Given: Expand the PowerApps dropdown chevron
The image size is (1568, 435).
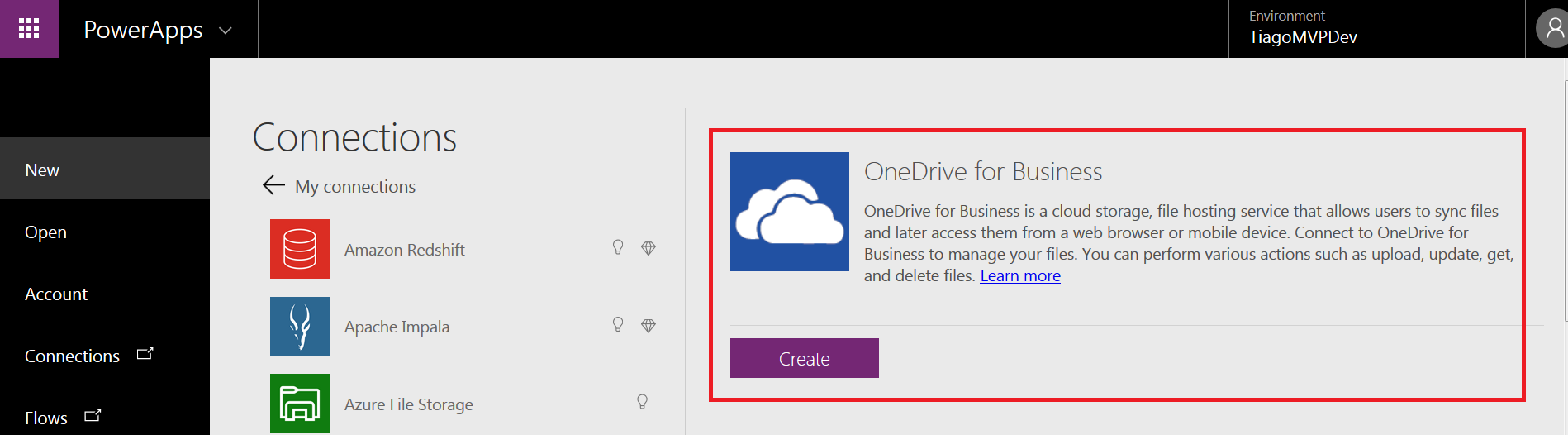Looking at the screenshot, I should [x=226, y=31].
